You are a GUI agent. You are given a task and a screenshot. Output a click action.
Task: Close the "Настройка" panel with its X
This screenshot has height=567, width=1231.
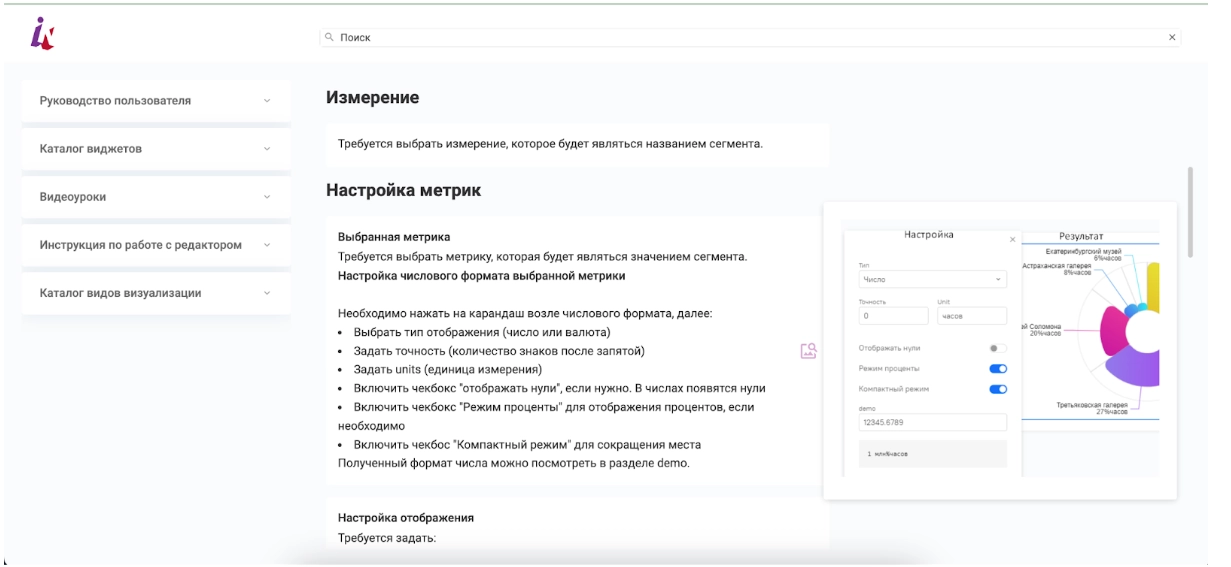(1012, 240)
